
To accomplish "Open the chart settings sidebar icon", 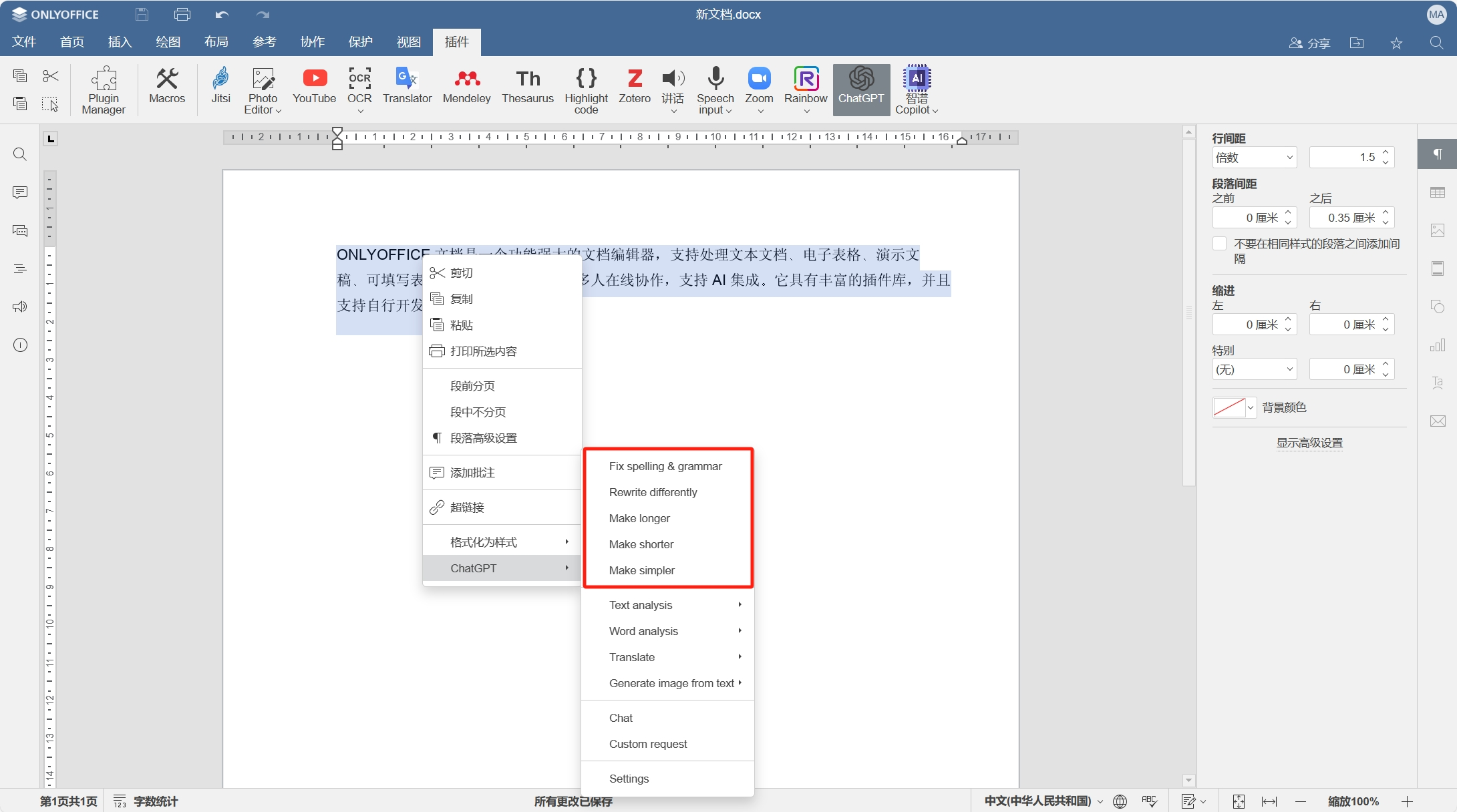I will (x=1438, y=345).
